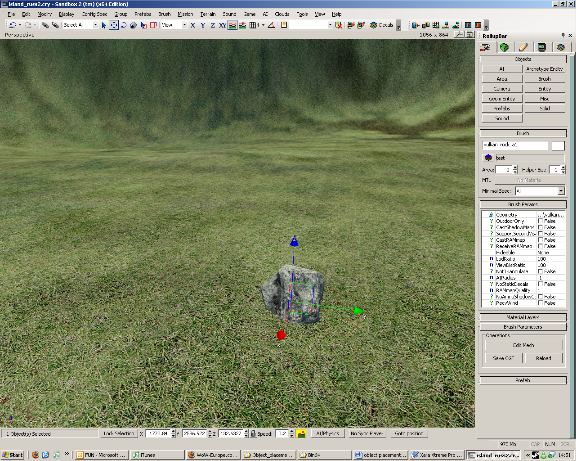
Task: Constrain movement to the XY plane
Action: click(222, 25)
